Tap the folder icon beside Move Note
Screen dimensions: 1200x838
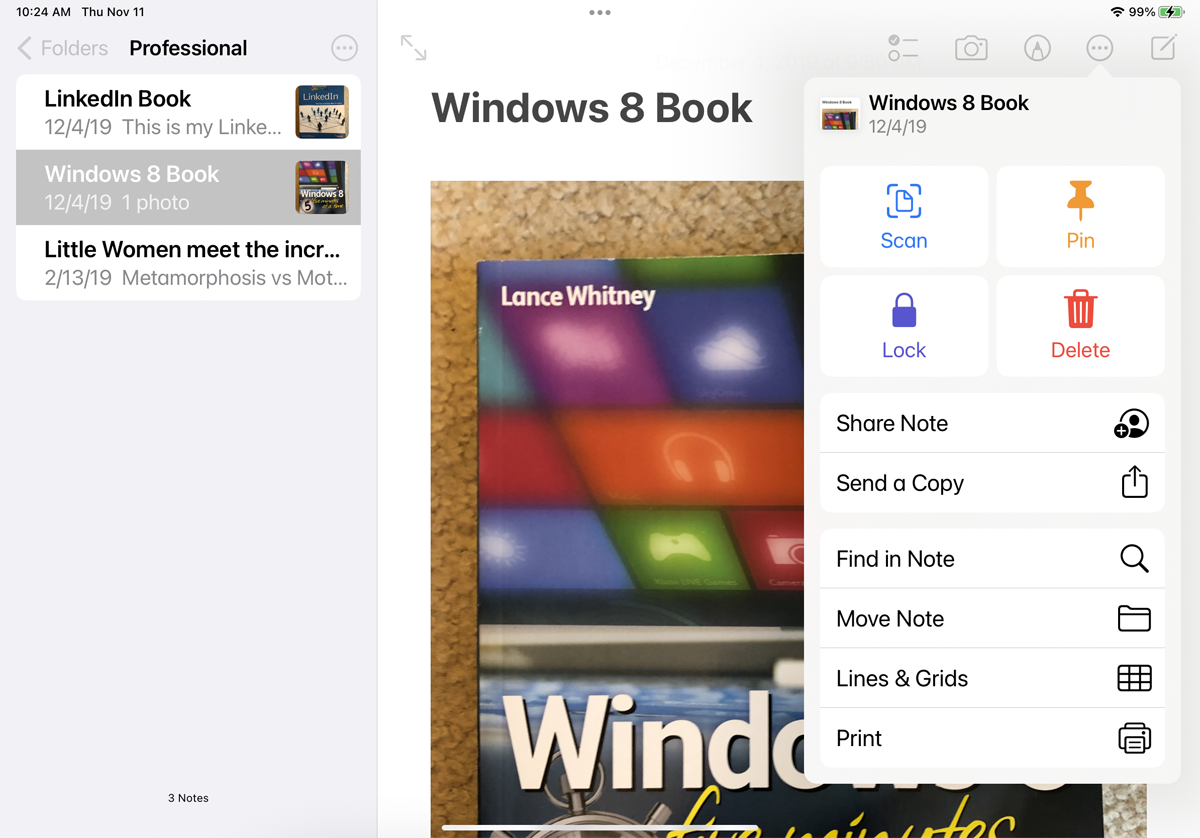point(1134,618)
